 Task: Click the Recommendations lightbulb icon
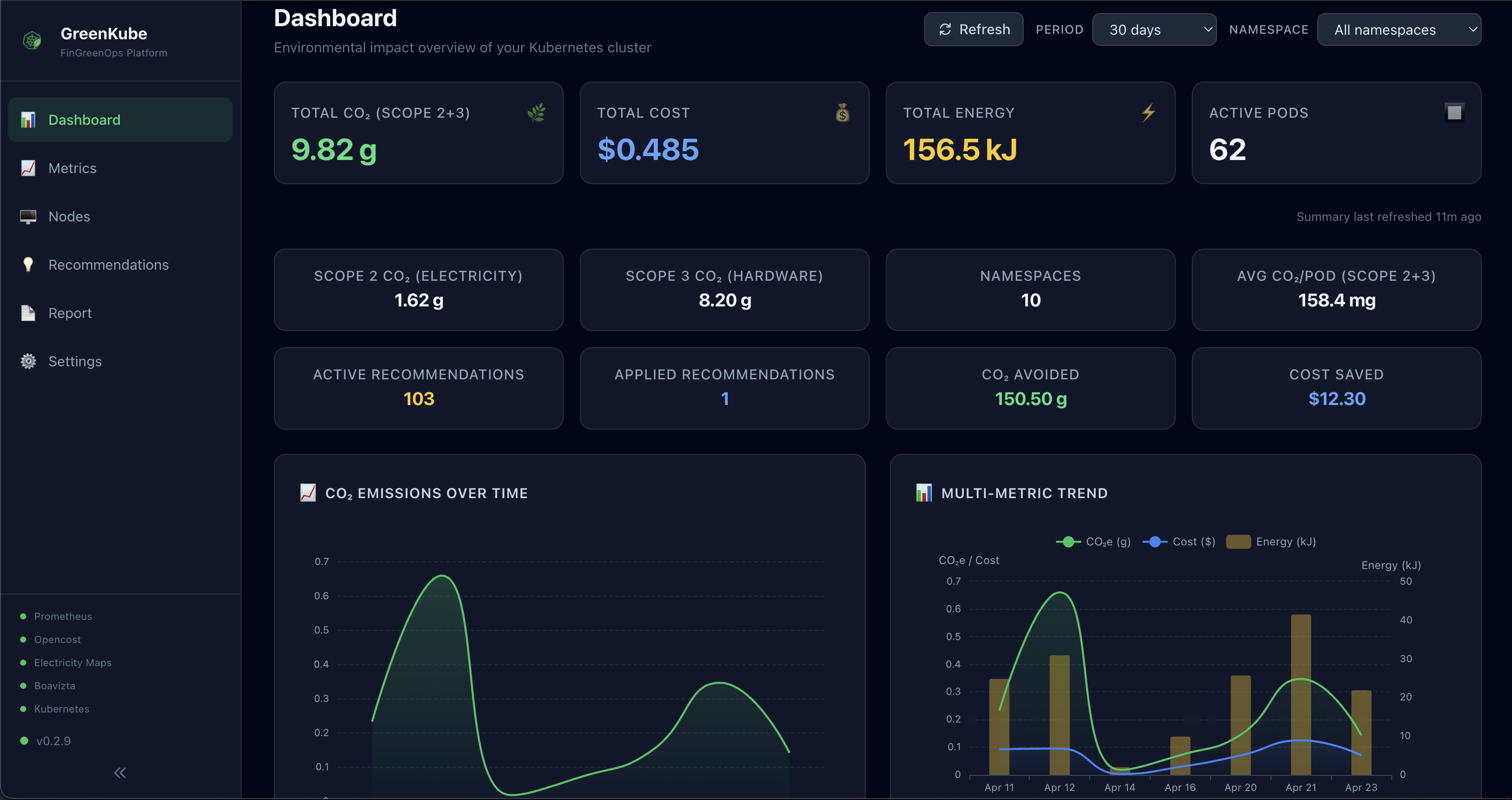pyautogui.click(x=28, y=265)
